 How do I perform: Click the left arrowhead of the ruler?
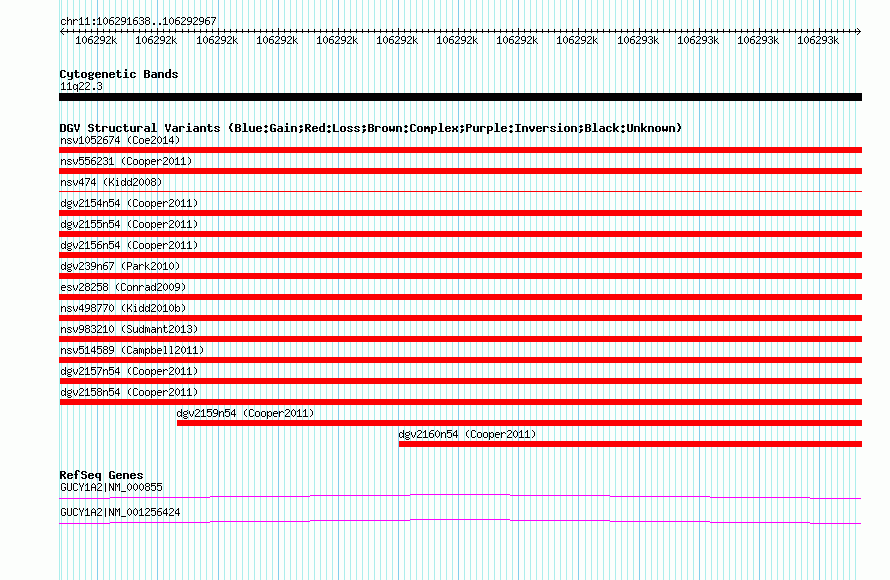click(62, 31)
